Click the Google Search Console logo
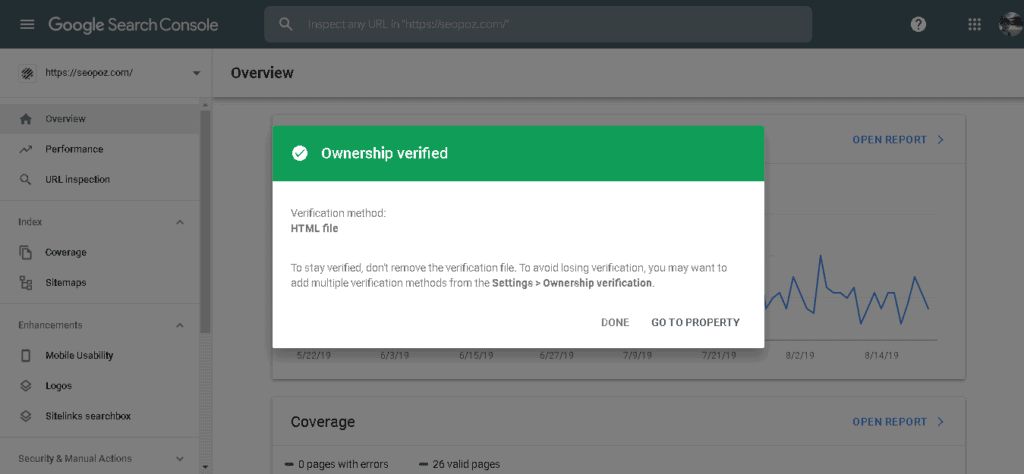The width and height of the screenshot is (1024, 474). pyautogui.click(x=133, y=25)
